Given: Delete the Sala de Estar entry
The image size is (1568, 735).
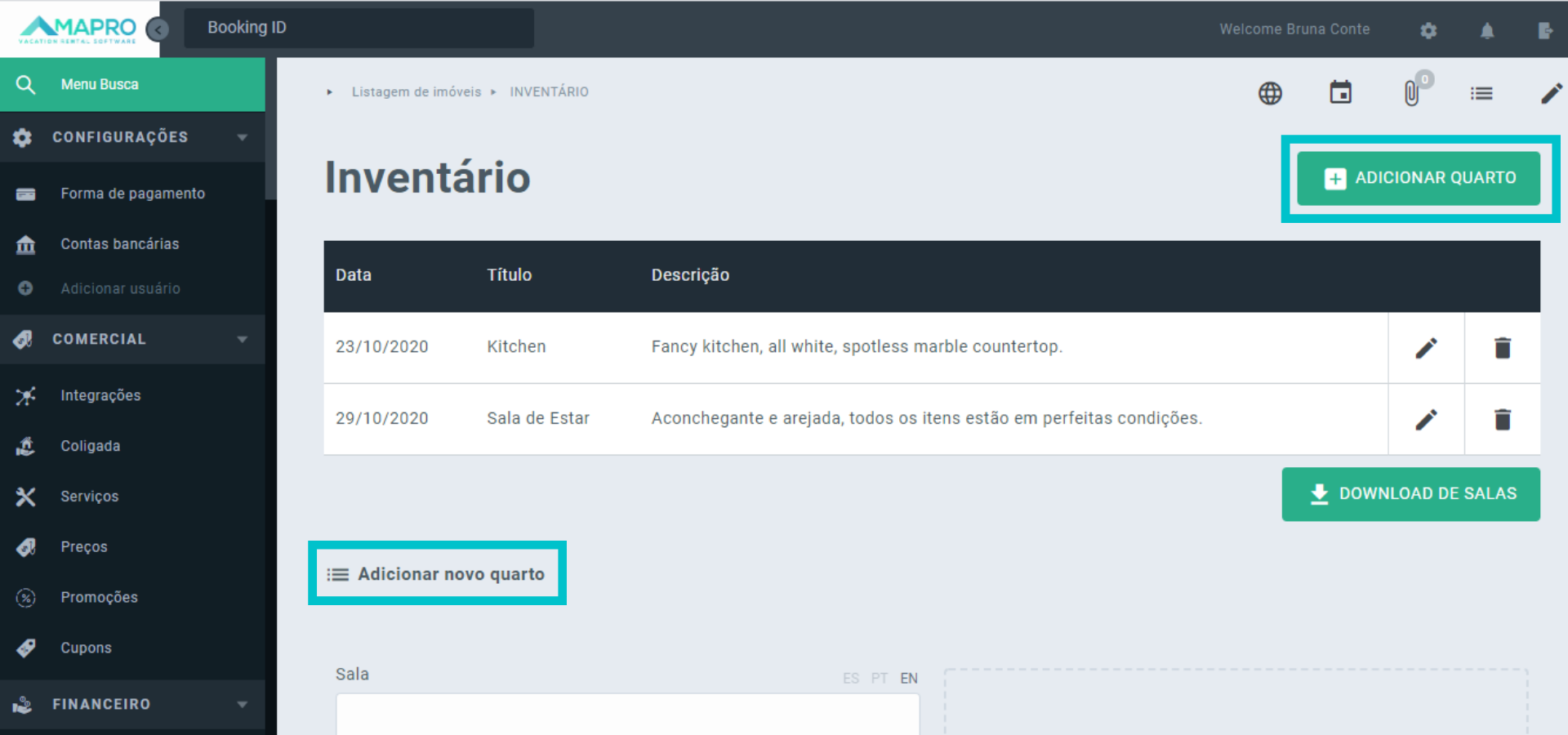Looking at the screenshot, I should pos(1502,420).
